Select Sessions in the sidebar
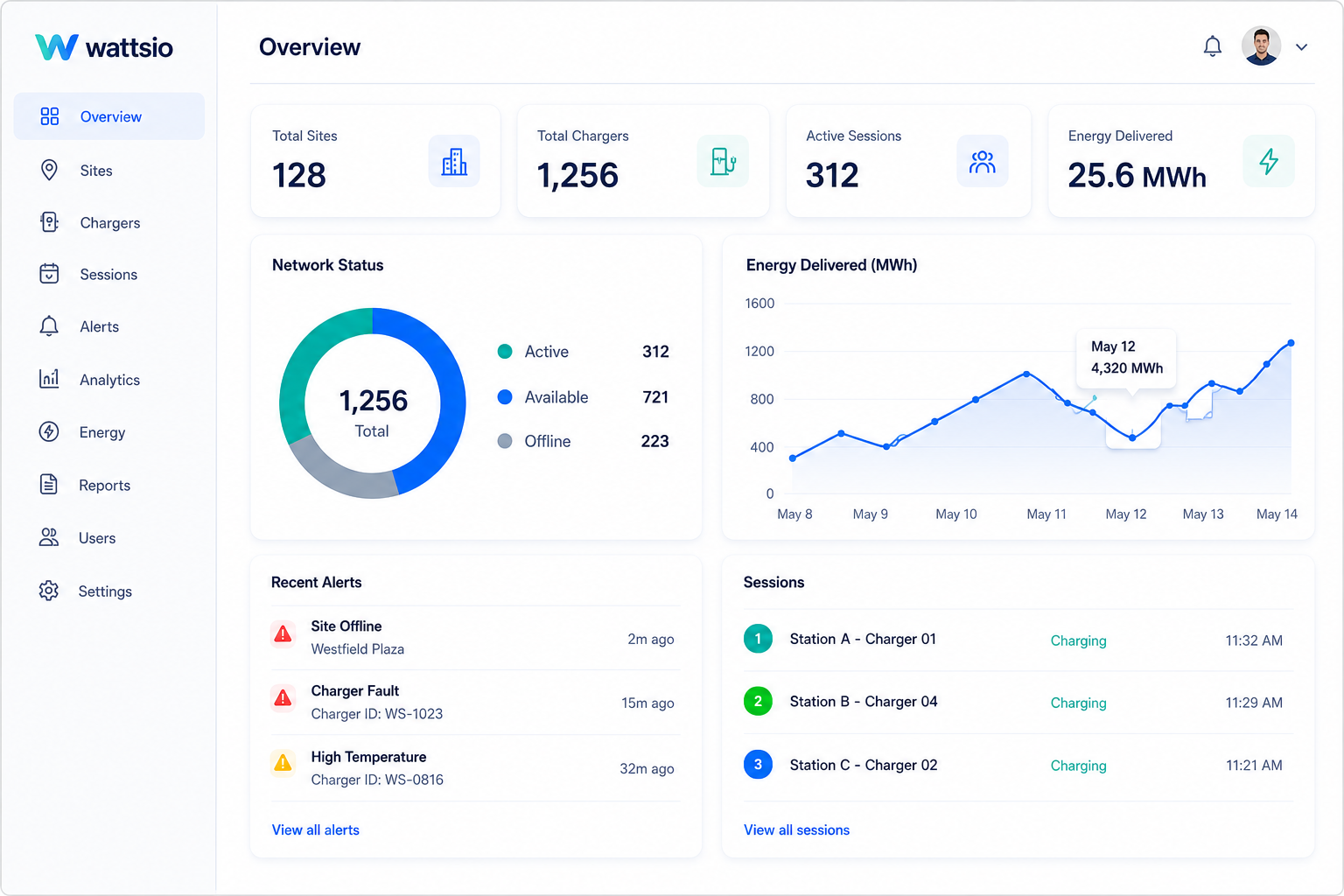1344x896 pixels. coord(109,275)
